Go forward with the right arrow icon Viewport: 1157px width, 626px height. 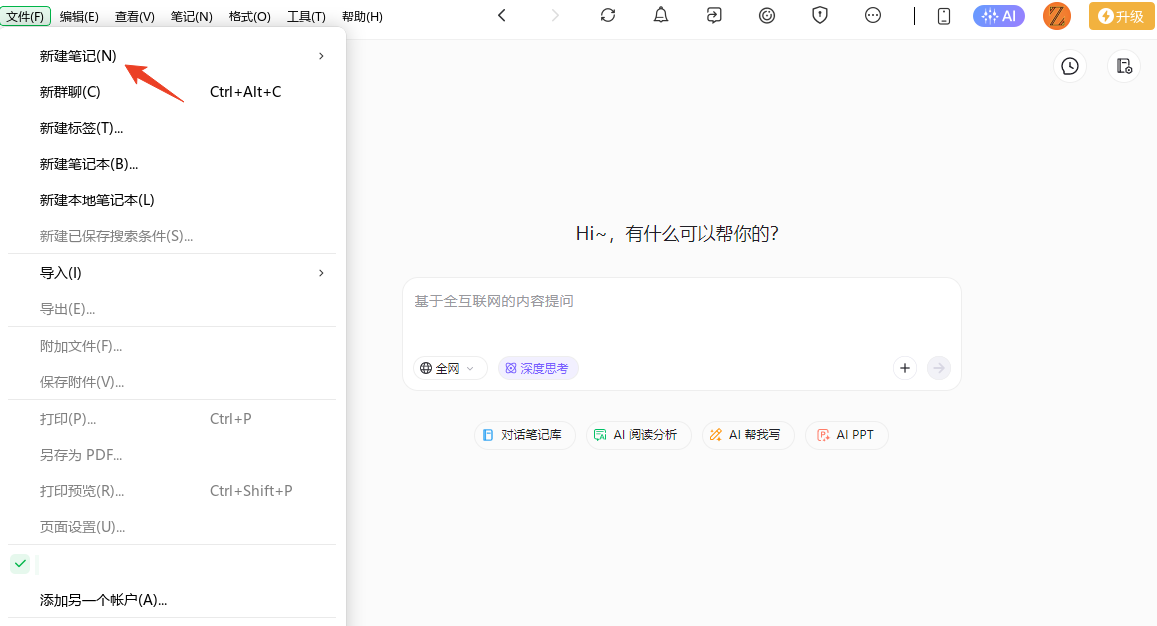[x=555, y=16]
